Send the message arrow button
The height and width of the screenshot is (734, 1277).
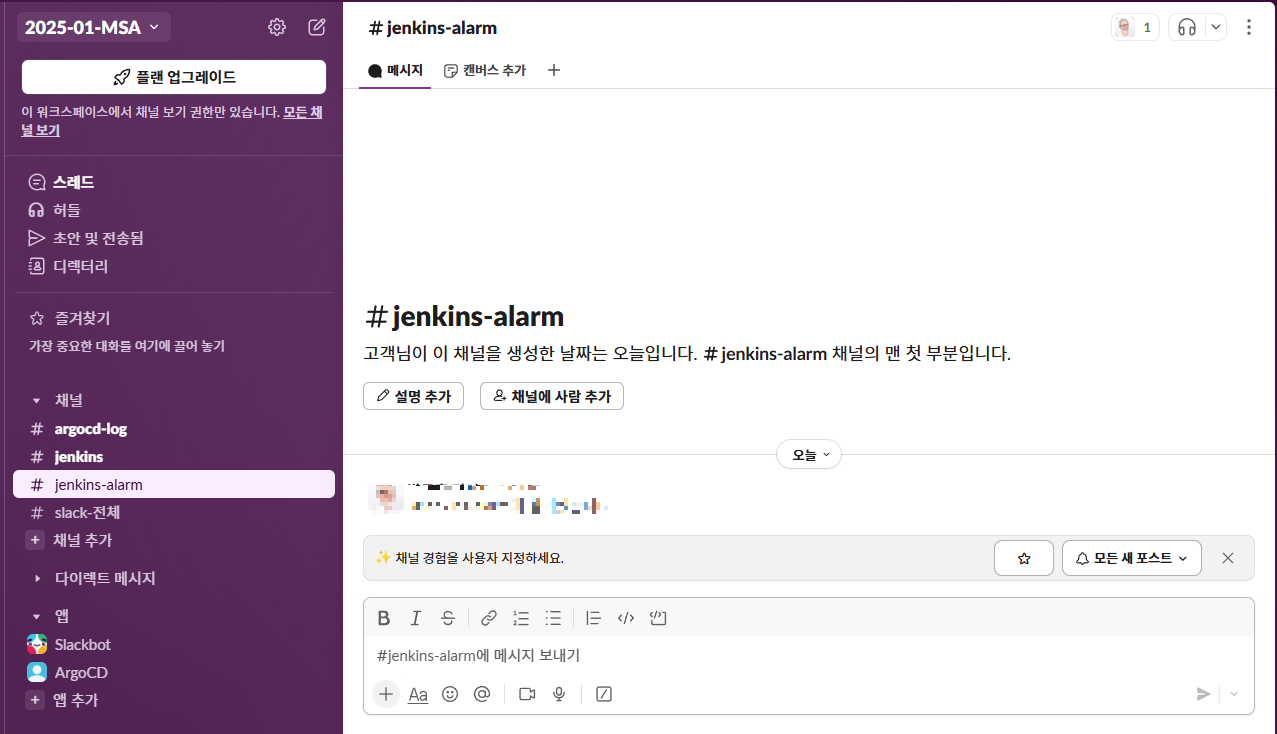[1204, 694]
